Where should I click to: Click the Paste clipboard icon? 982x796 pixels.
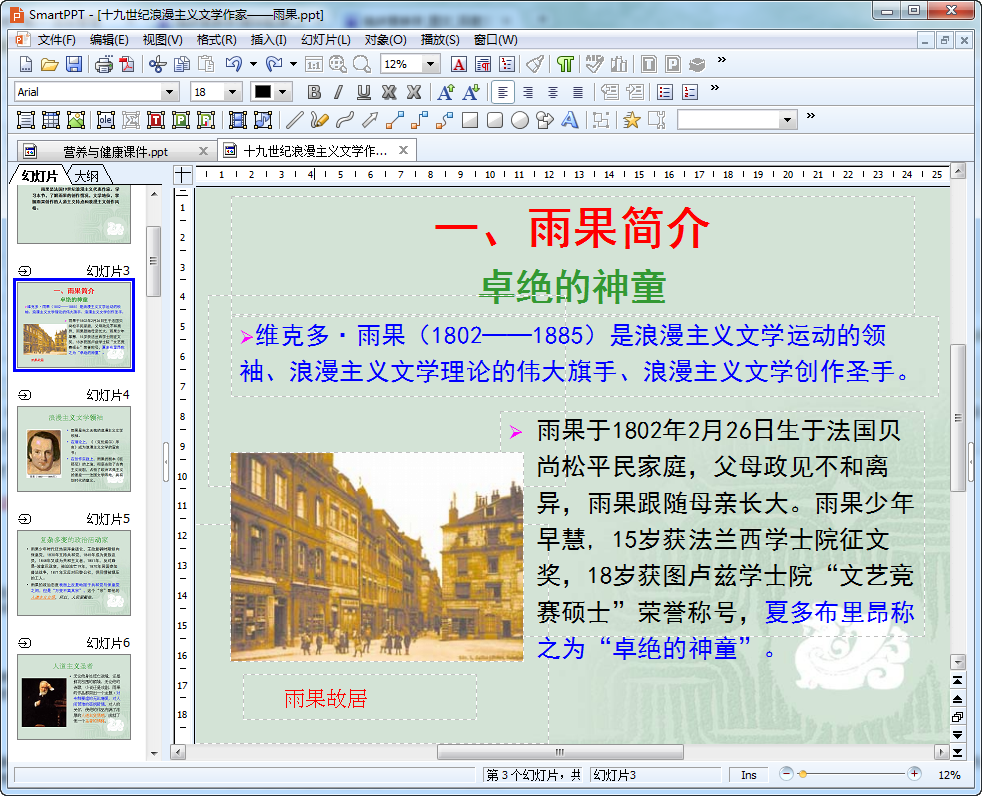coord(205,64)
